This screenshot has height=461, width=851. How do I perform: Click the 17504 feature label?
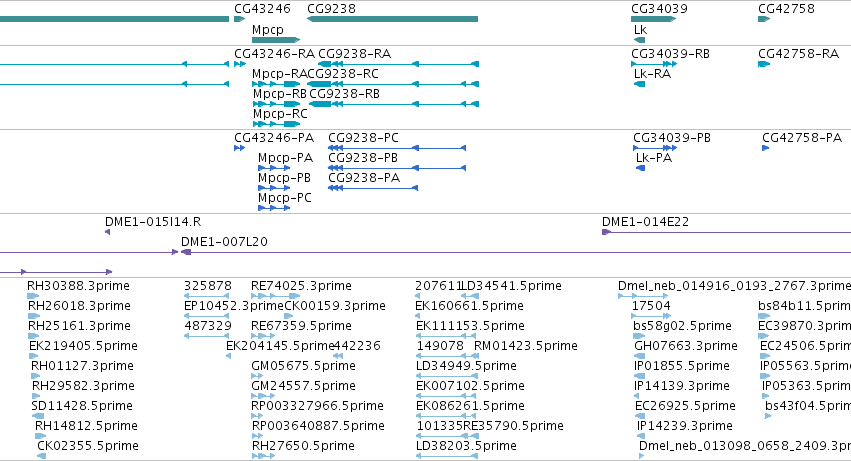[x=651, y=306]
